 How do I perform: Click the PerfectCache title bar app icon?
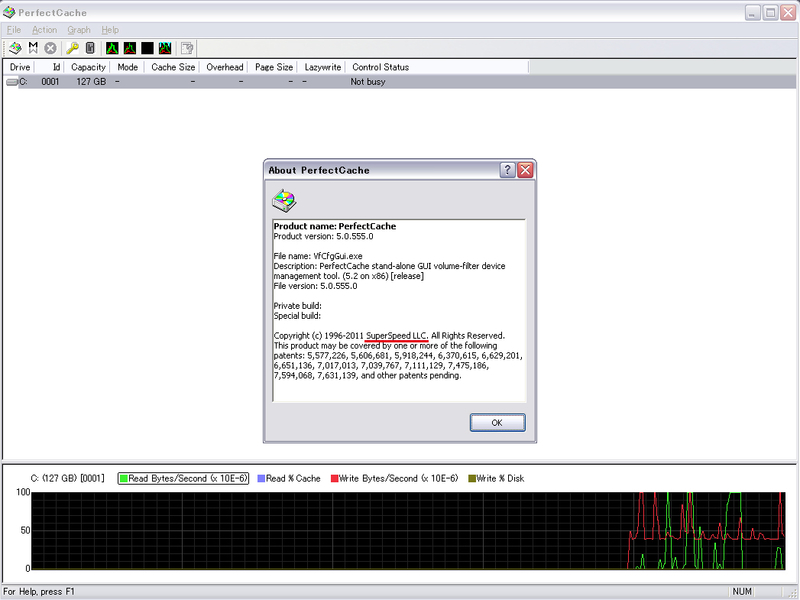coord(9,12)
